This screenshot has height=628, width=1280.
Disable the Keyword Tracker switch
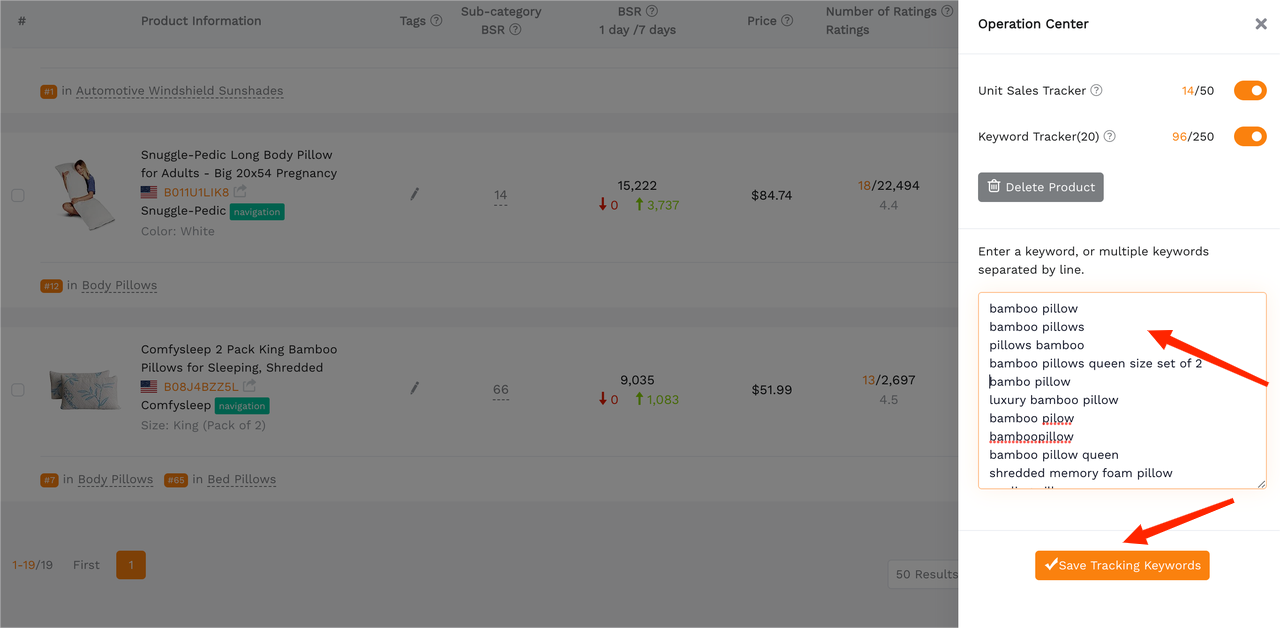pyautogui.click(x=1250, y=136)
